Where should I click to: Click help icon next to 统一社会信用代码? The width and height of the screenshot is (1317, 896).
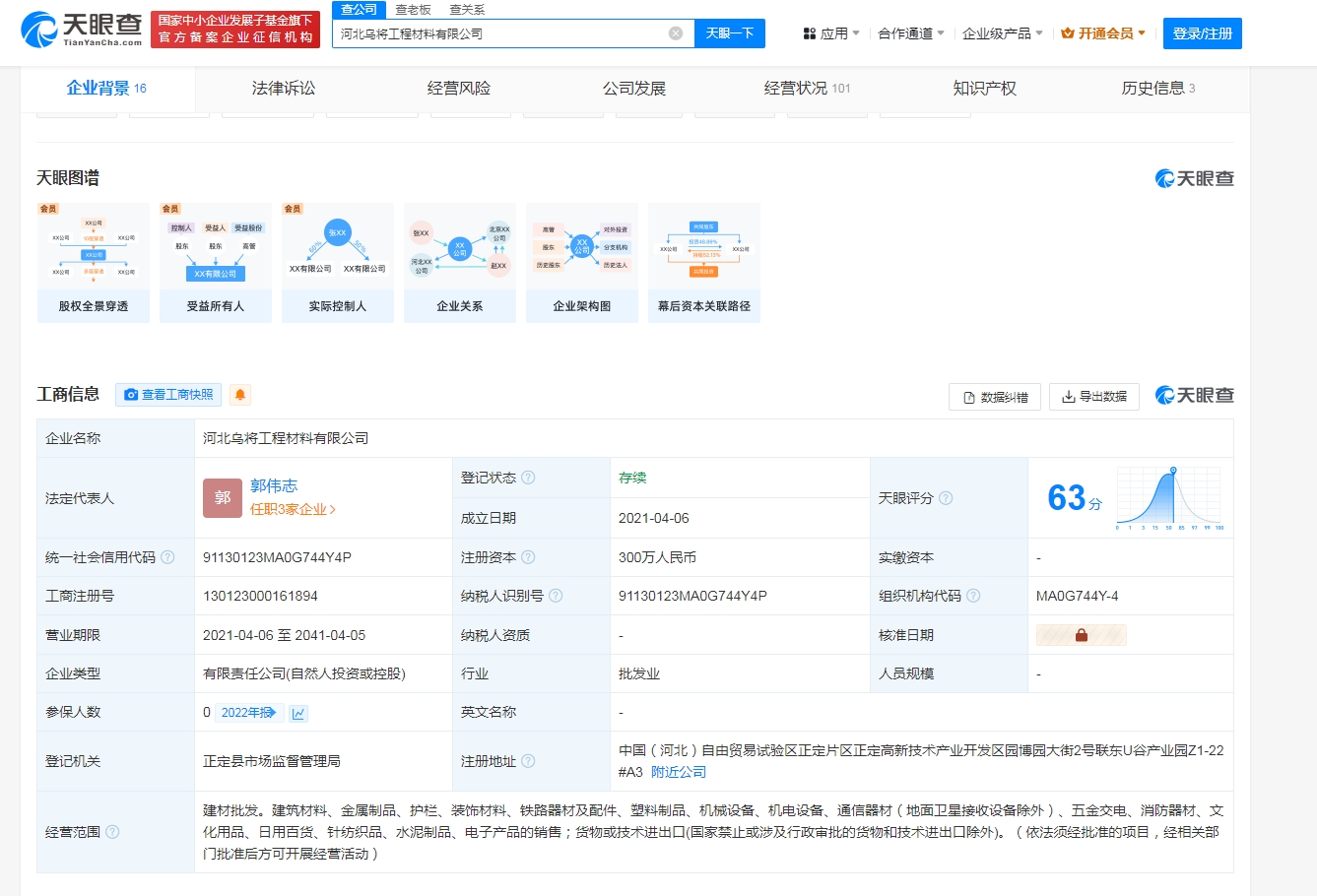[167, 557]
